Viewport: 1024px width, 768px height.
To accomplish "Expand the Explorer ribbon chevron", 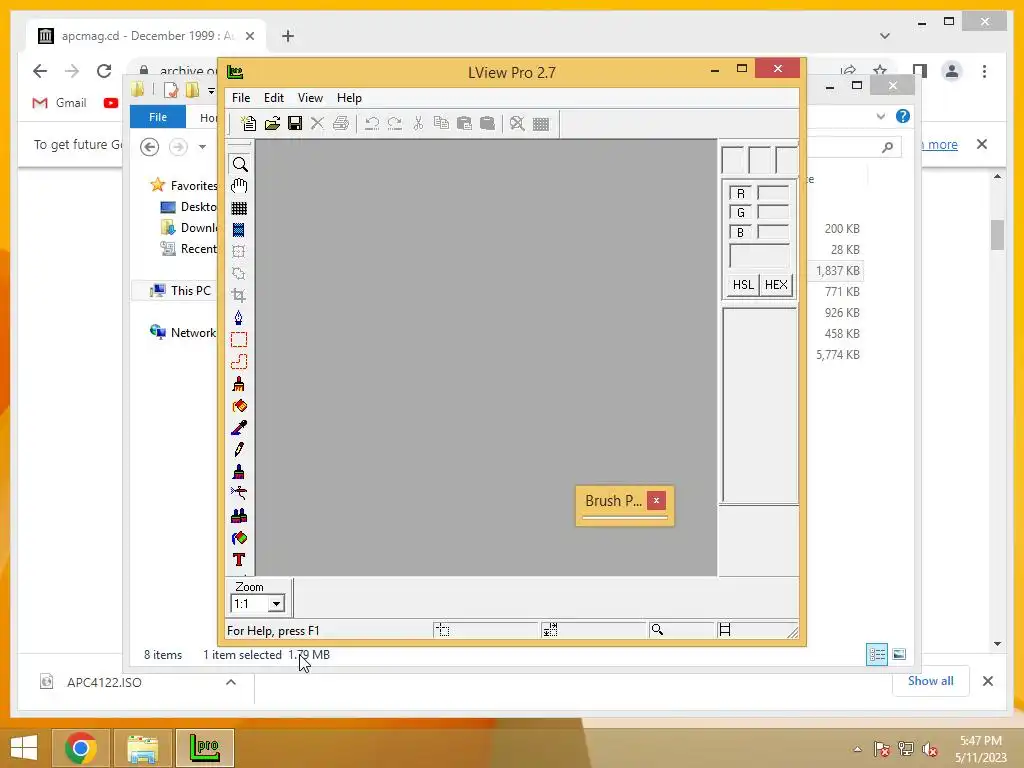I will 880,116.
